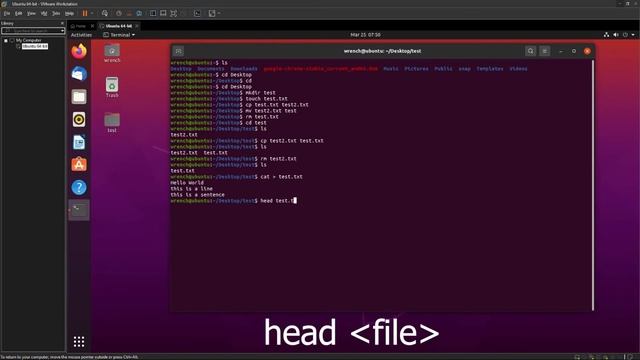Click the 'hello world' output line
The height and width of the screenshot is (360, 640).
point(187,183)
